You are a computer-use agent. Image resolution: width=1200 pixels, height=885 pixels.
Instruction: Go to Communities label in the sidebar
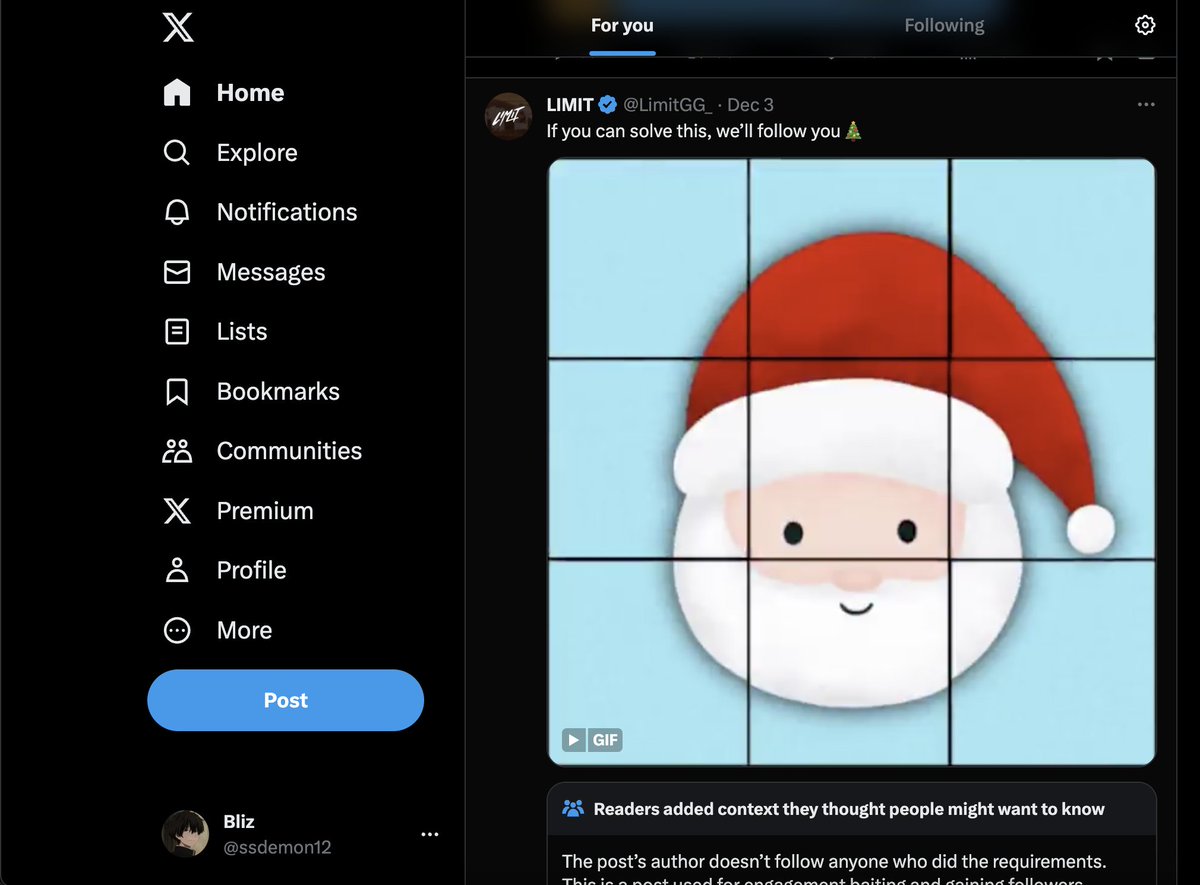pos(289,451)
